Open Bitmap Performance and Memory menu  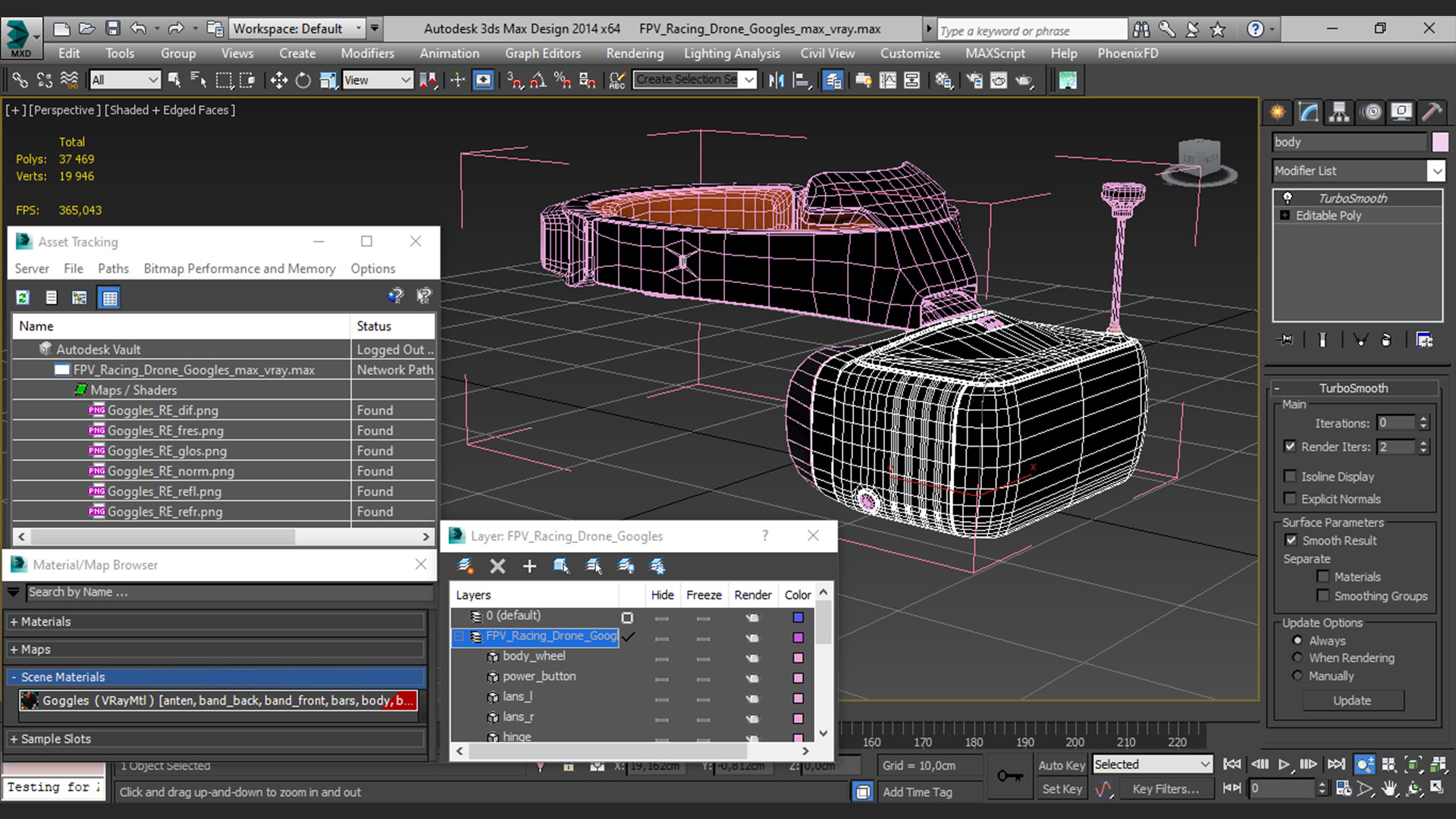(x=240, y=268)
